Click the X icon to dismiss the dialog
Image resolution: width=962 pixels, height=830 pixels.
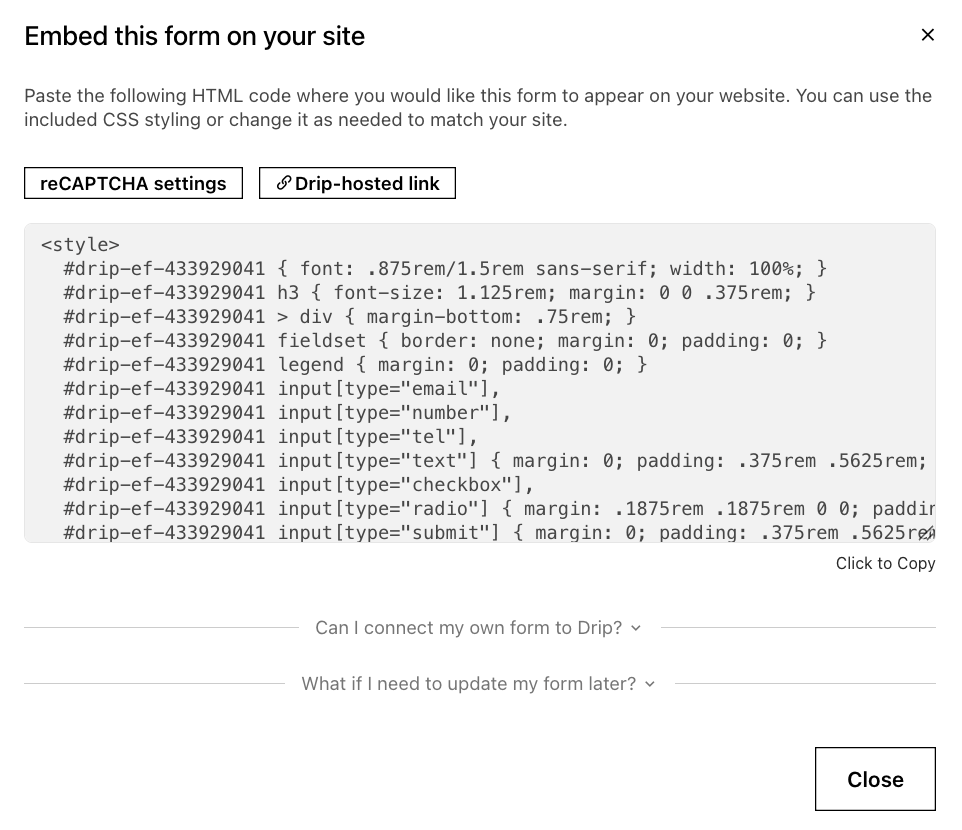click(927, 34)
